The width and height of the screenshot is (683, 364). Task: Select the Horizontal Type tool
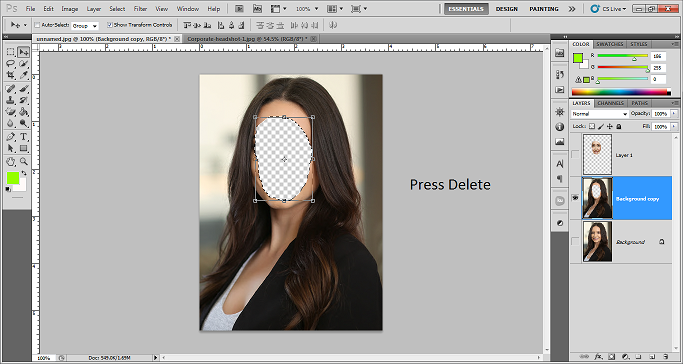(x=24, y=137)
